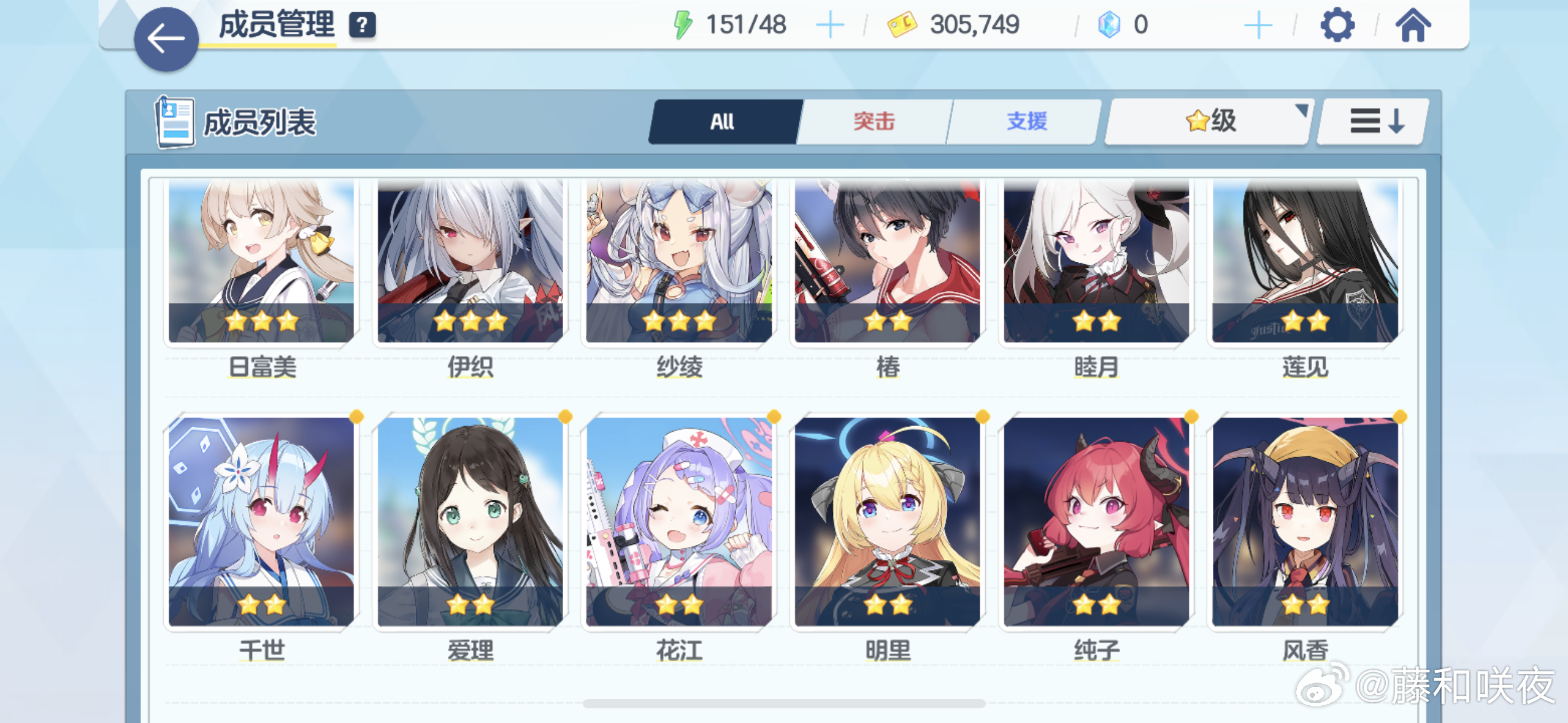Image resolution: width=1568 pixels, height=723 pixels.
Task: Go back using the arrow button
Action: (166, 39)
